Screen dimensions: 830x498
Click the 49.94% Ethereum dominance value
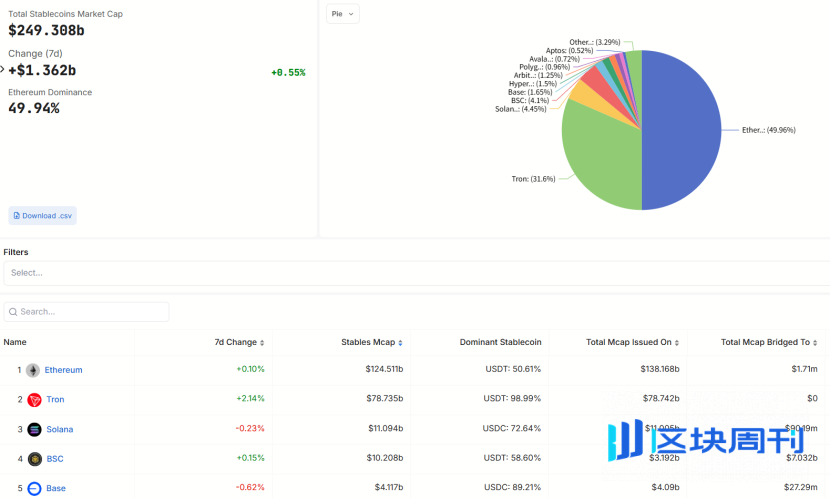coord(34,108)
